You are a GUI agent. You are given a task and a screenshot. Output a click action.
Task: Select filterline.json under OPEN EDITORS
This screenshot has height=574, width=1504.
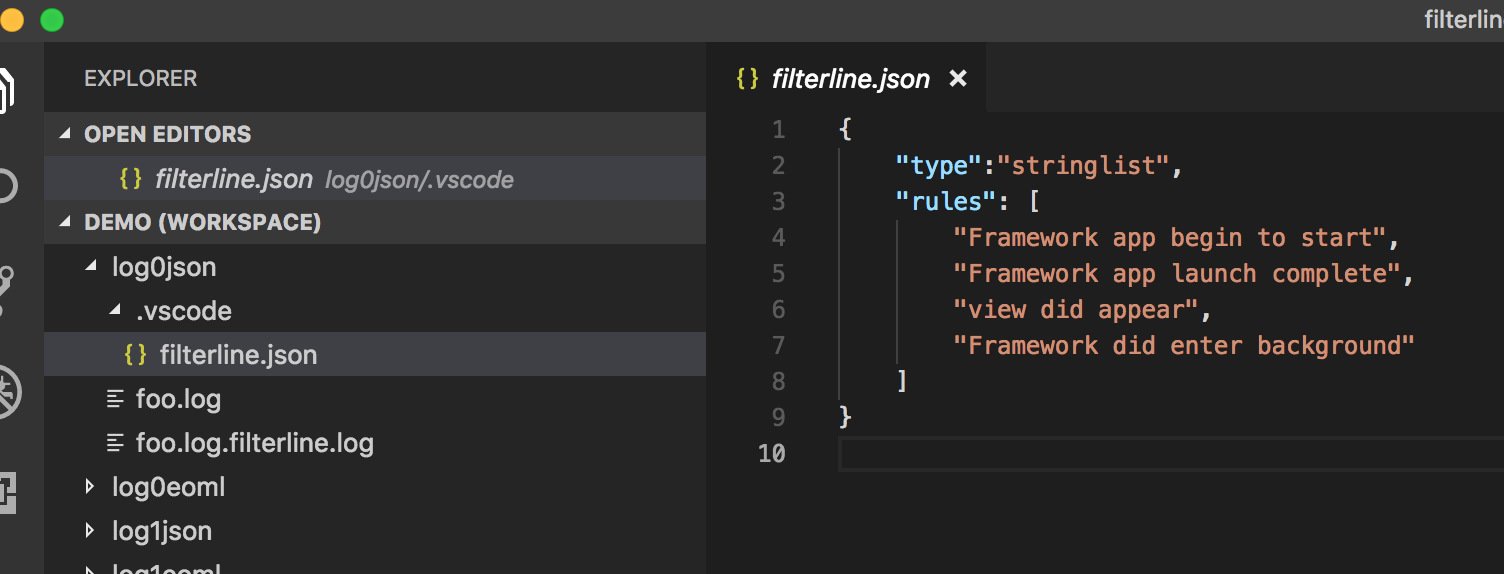pyautogui.click(x=375, y=179)
